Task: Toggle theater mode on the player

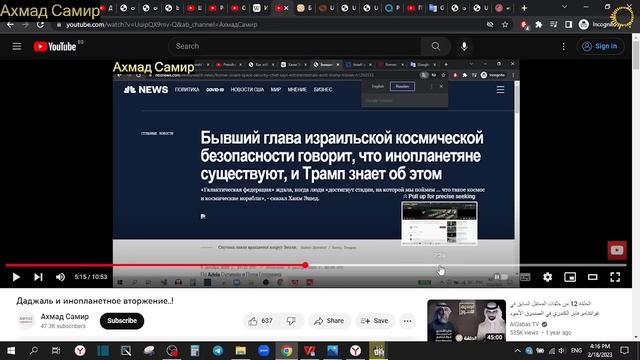Action: (x=593, y=277)
